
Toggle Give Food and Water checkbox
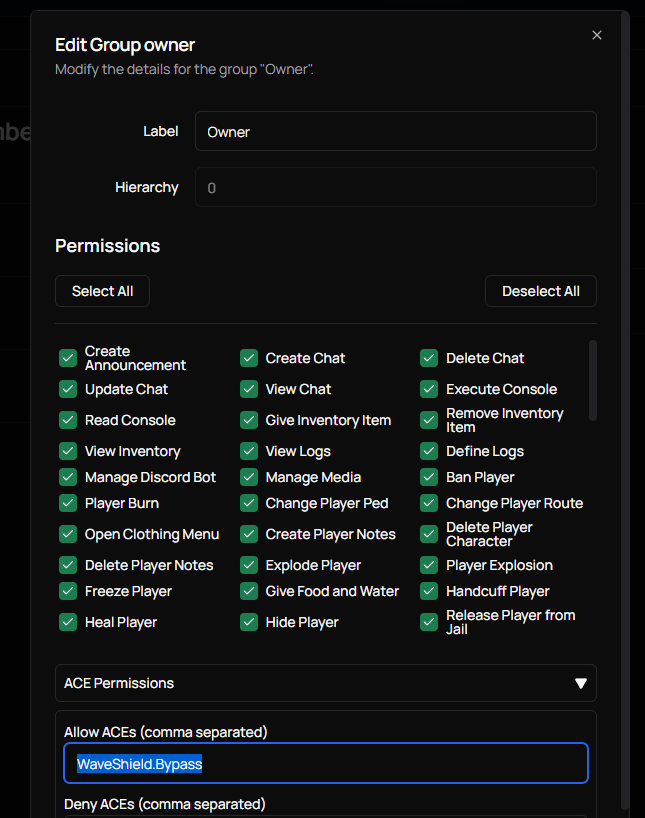(249, 591)
